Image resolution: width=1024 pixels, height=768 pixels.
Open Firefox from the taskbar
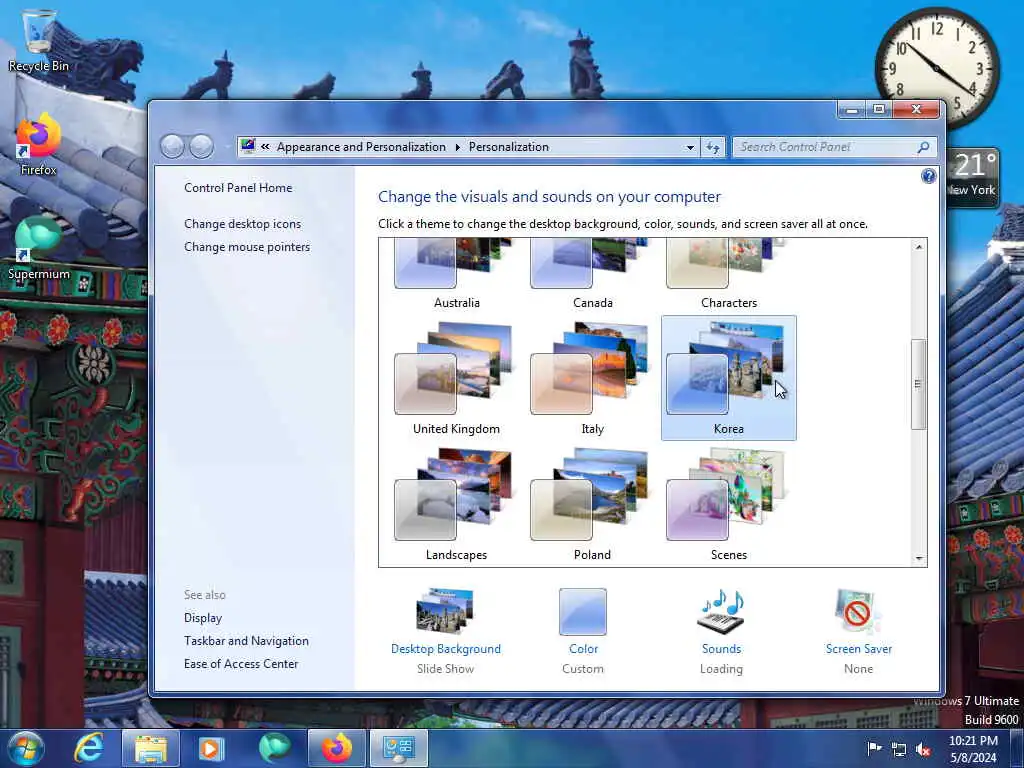pyautogui.click(x=336, y=748)
